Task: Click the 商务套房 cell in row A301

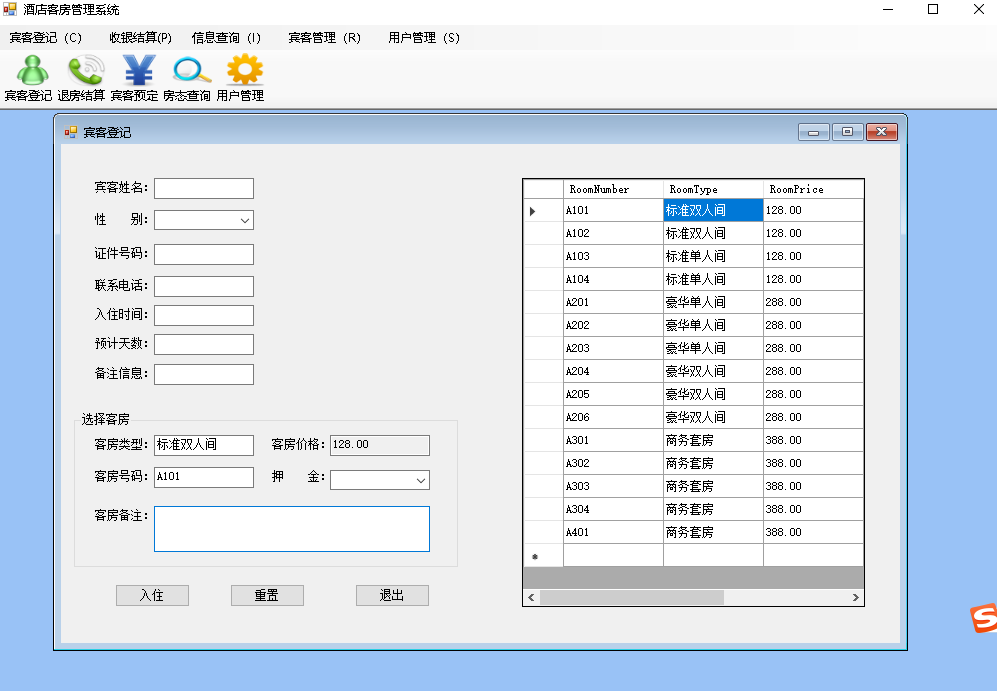Action: coord(713,440)
